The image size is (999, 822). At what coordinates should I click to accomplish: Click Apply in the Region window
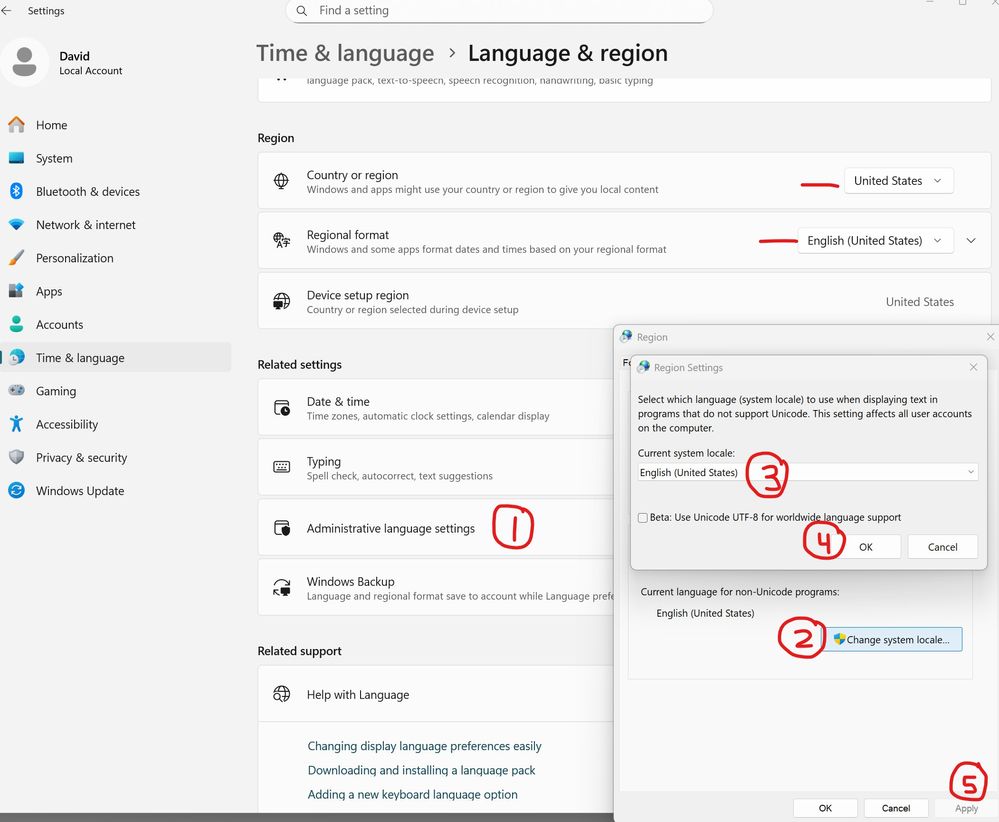[966, 808]
